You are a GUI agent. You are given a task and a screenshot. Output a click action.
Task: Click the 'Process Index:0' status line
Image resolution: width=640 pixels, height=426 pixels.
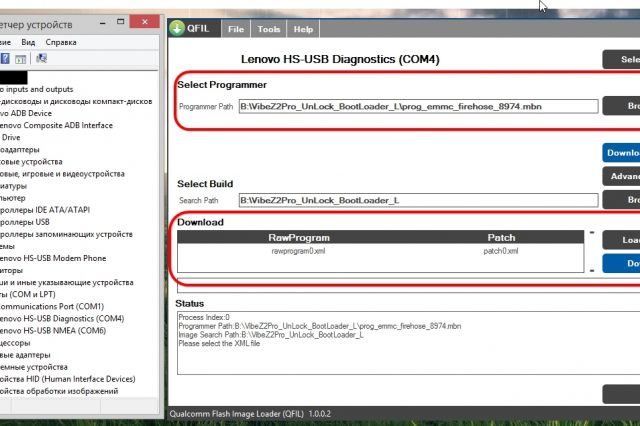[204, 317]
